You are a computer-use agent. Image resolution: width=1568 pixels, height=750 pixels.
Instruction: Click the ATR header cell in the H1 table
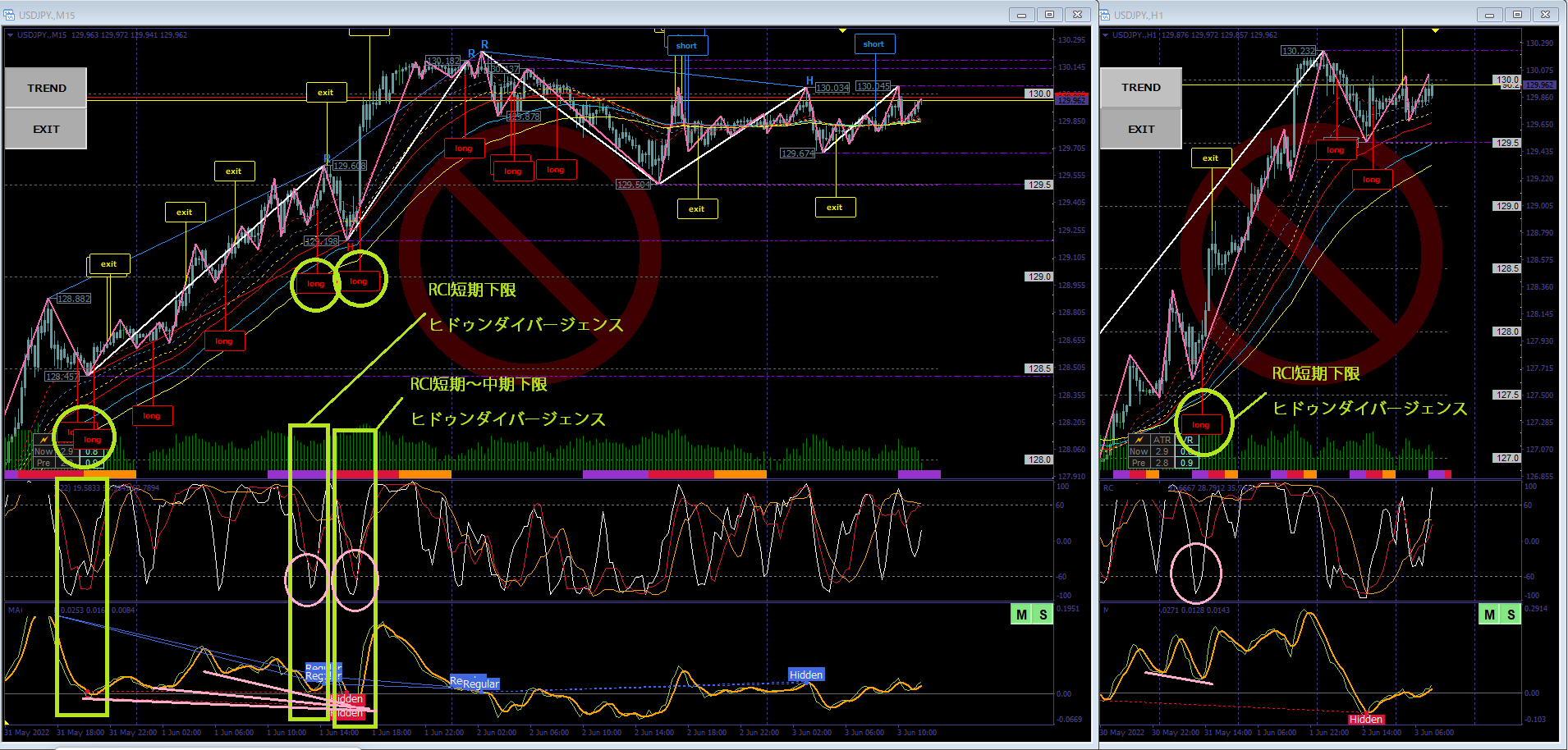coord(1162,440)
